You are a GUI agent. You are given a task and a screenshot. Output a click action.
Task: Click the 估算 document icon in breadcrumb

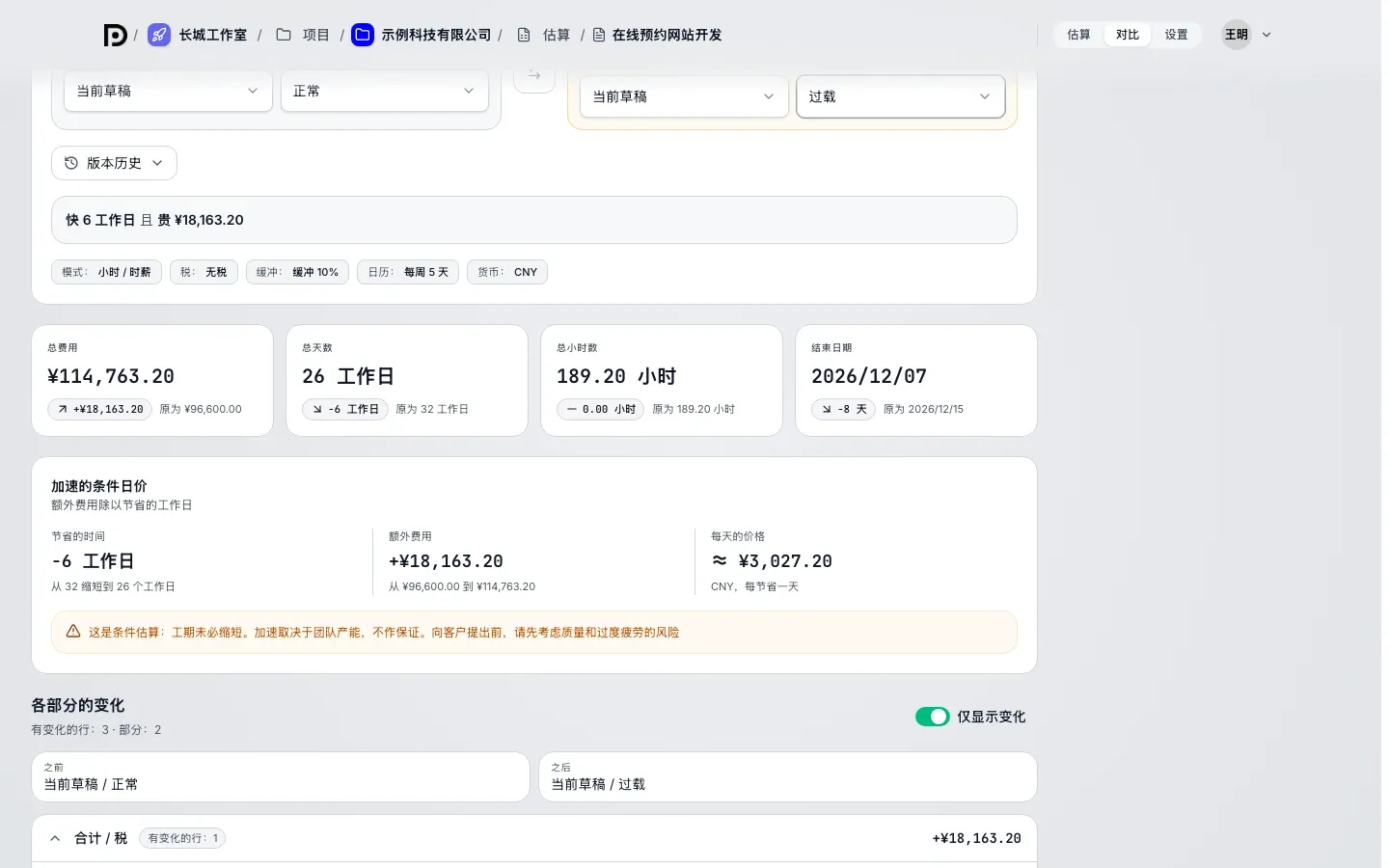tap(524, 35)
